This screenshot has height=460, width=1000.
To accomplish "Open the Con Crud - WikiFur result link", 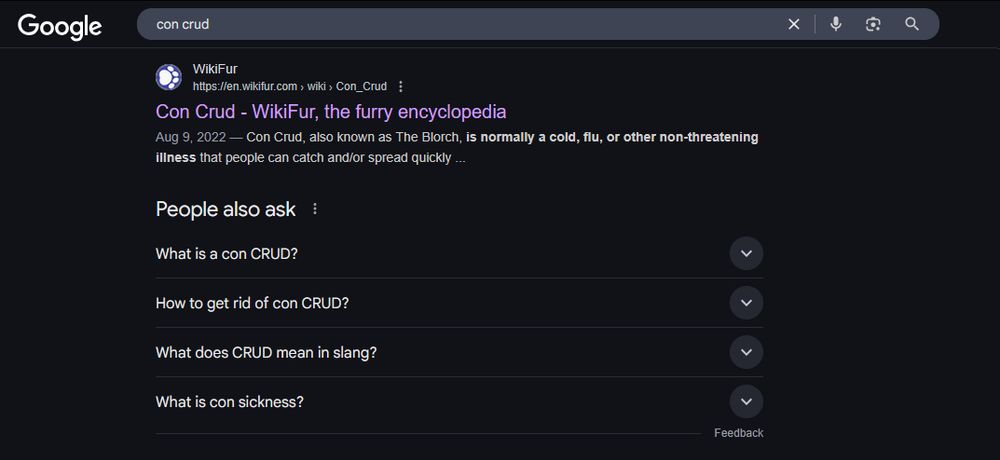I will [331, 111].
